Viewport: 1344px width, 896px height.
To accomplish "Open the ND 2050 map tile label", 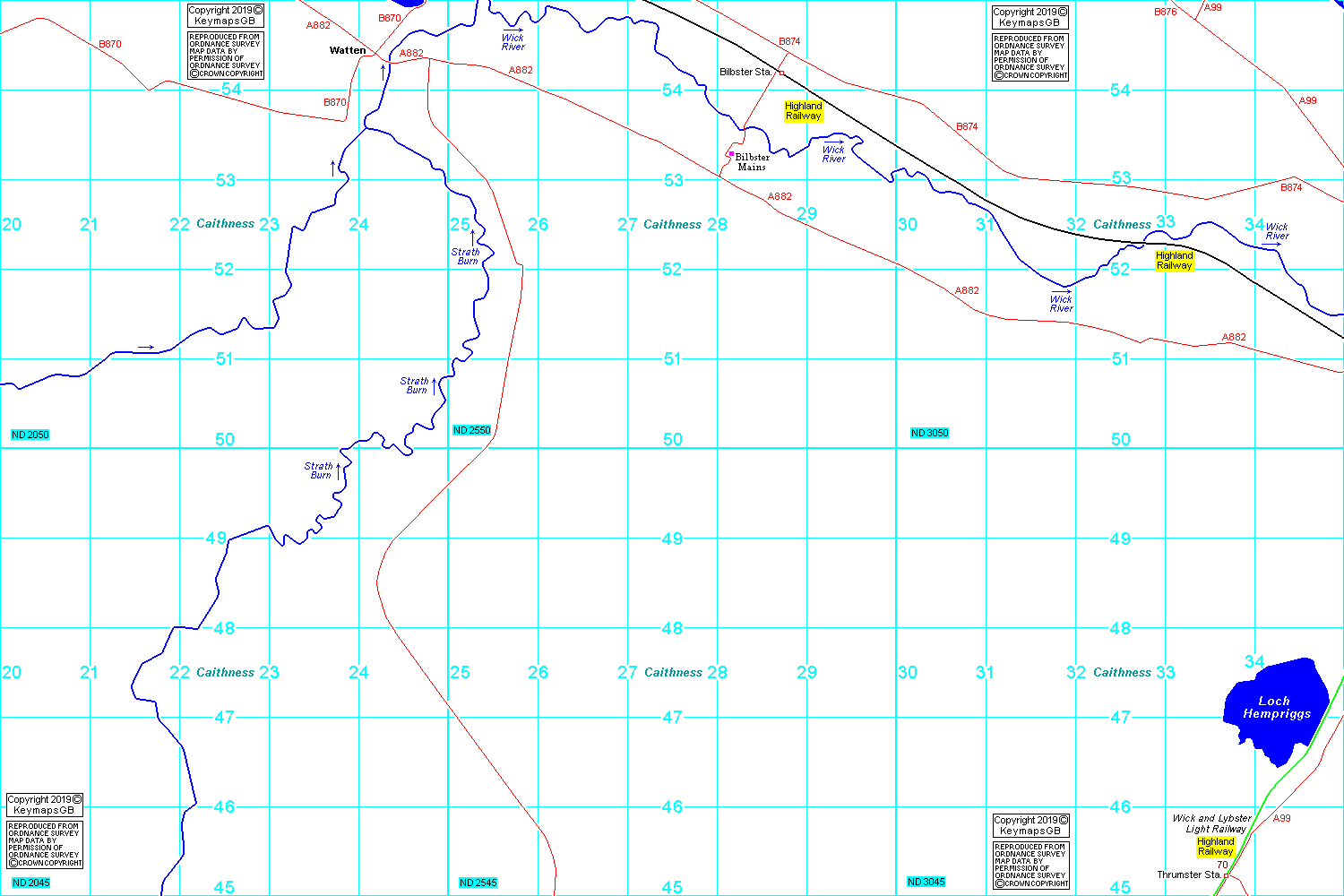I will pos(30,435).
